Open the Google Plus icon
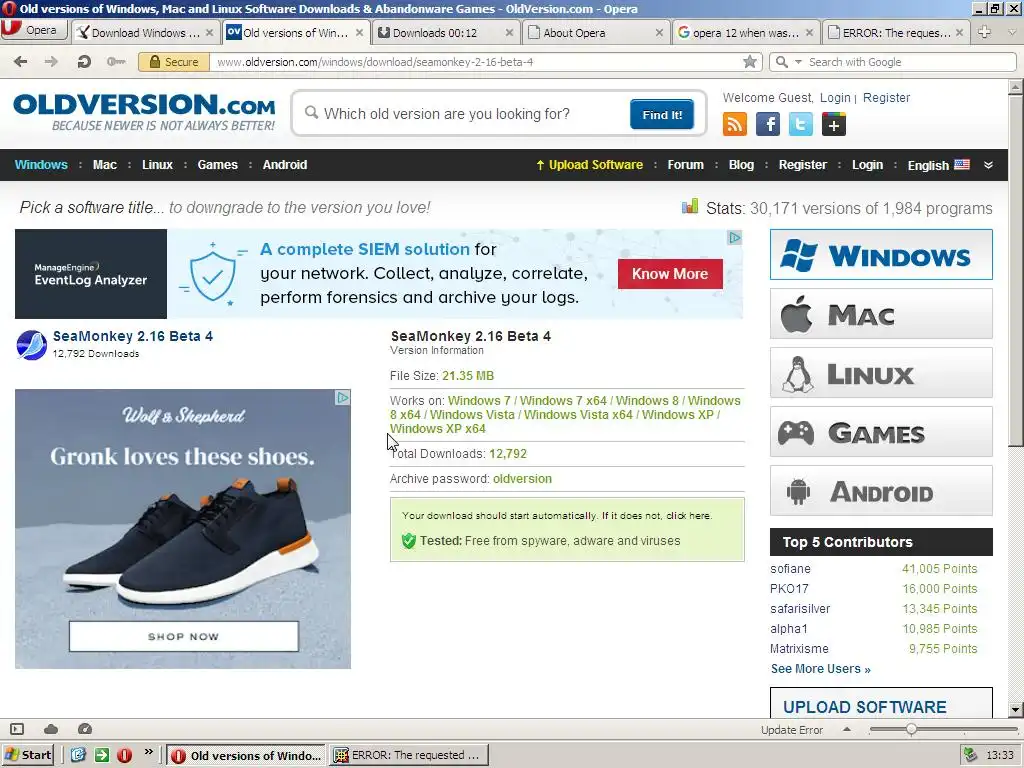The height and width of the screenshot is (768, 1024). coord(834,124)
